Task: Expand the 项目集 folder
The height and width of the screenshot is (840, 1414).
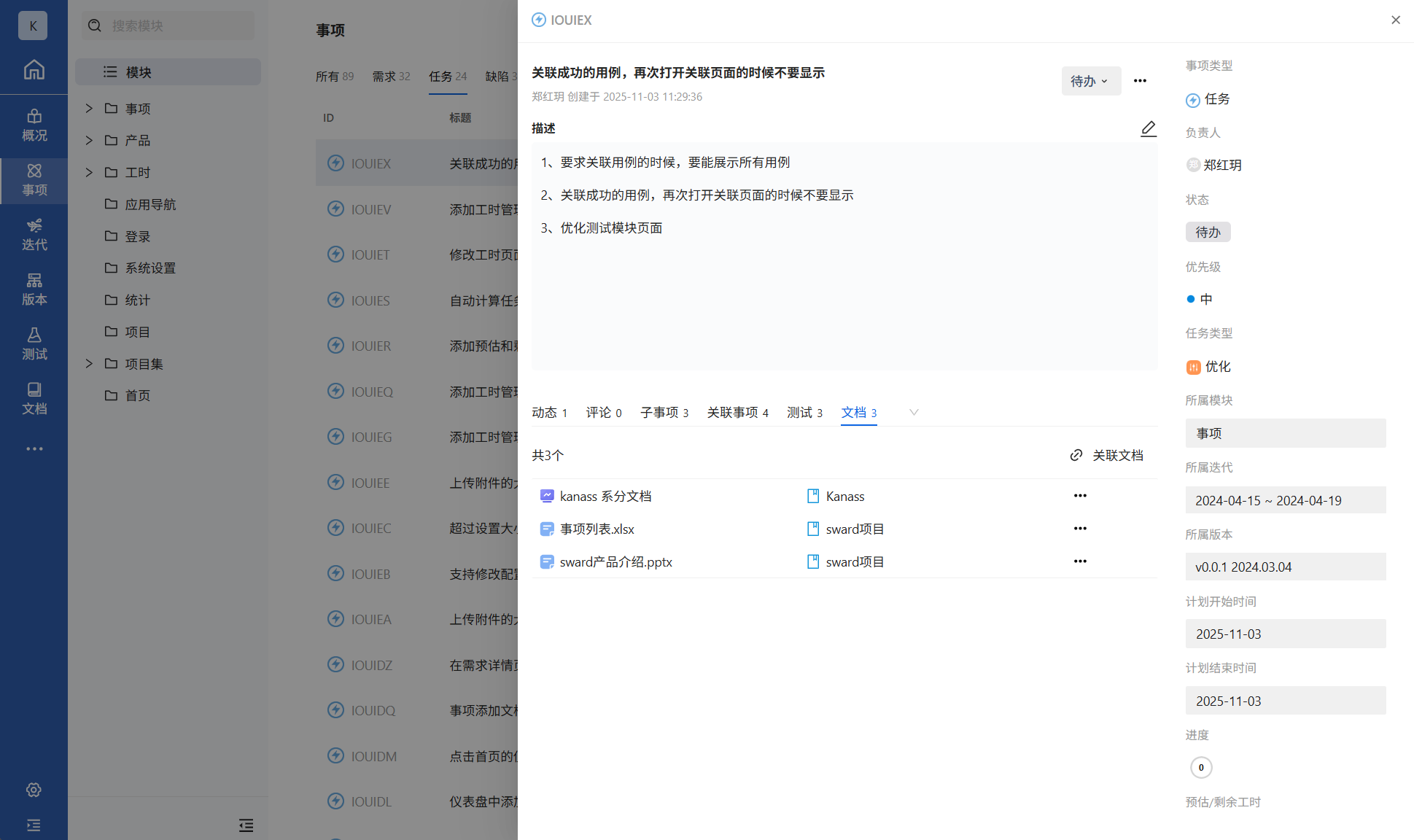Action: (x=89, y=363)
